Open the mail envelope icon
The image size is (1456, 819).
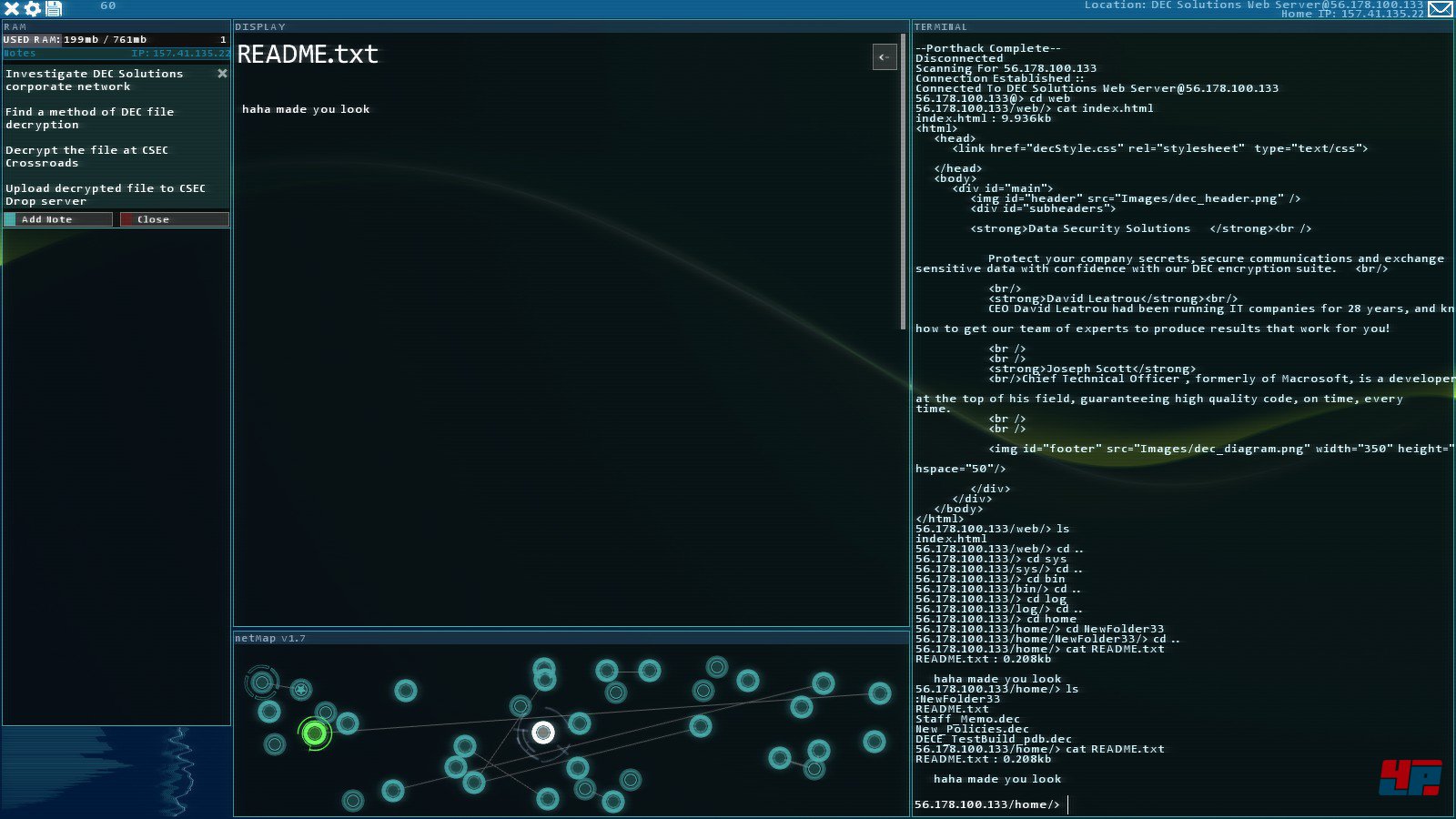pyautogui.click(x=1441, y=9)
